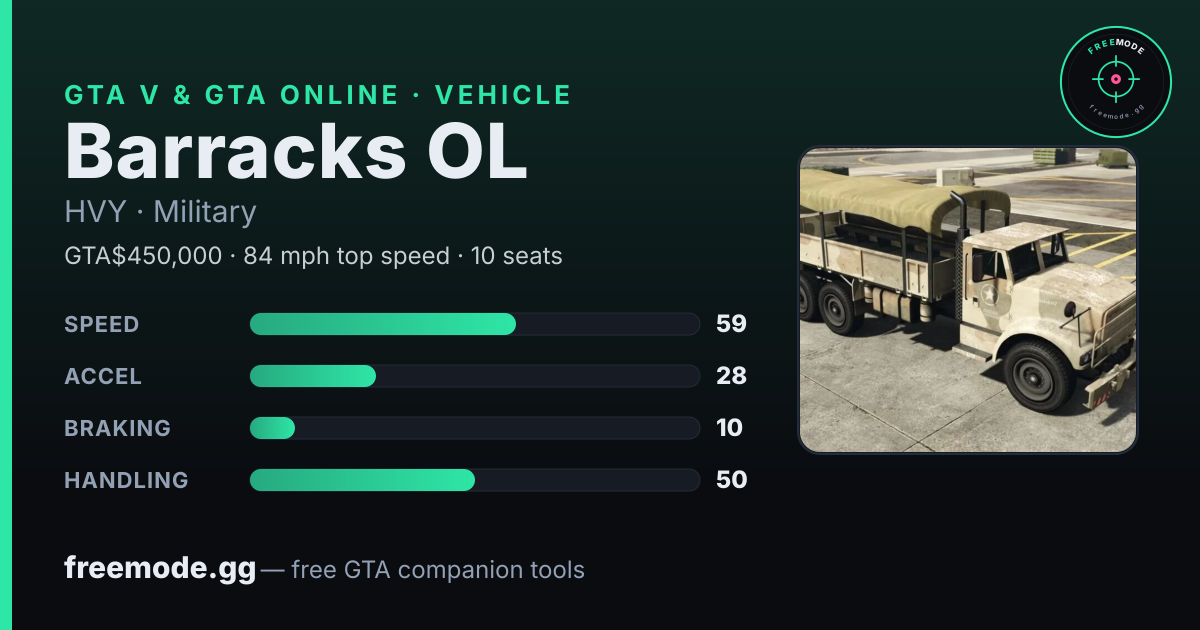The image size is (1200, 630).
Task: Click the HVY · Military class label
Action: coord(160,212)
